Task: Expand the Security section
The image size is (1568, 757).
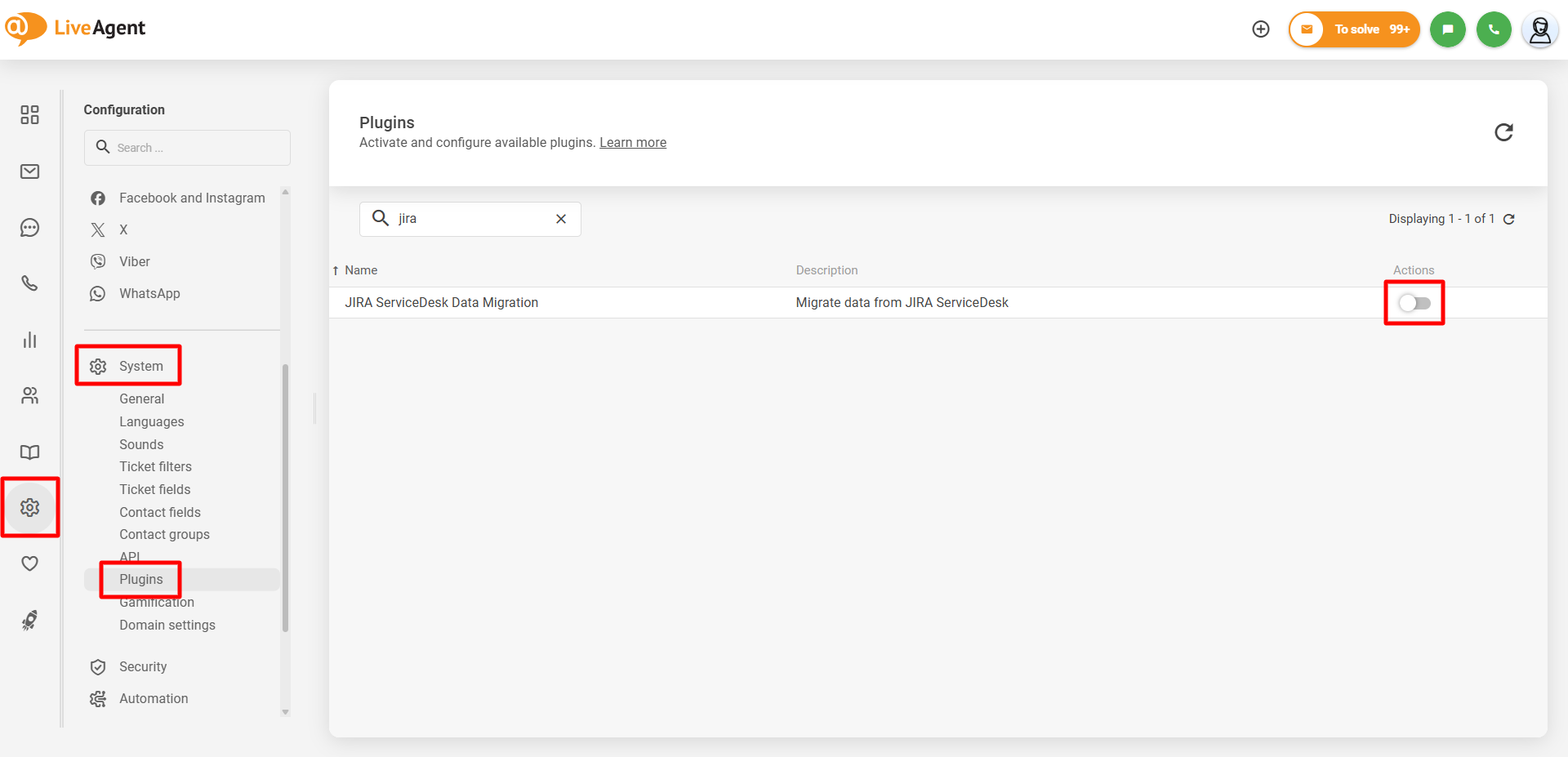Action: point(143,666)
